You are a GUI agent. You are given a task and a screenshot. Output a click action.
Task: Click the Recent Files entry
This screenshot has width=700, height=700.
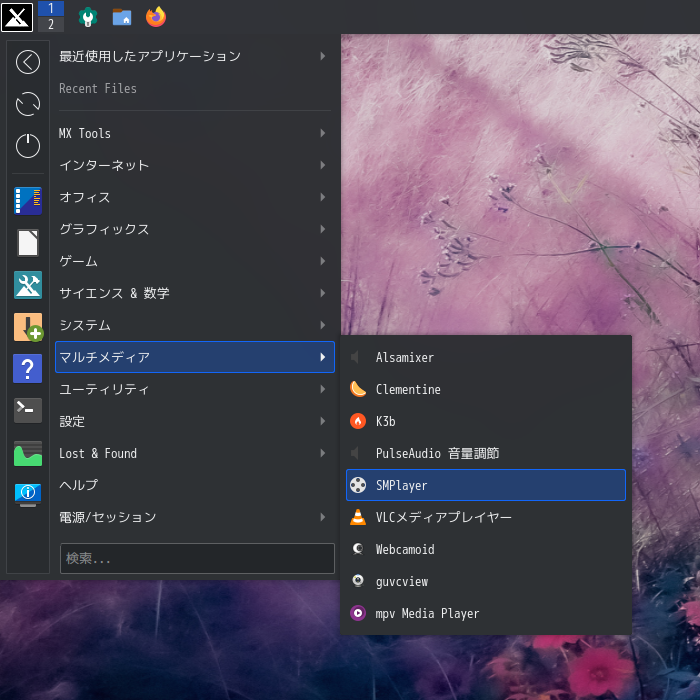195,88
